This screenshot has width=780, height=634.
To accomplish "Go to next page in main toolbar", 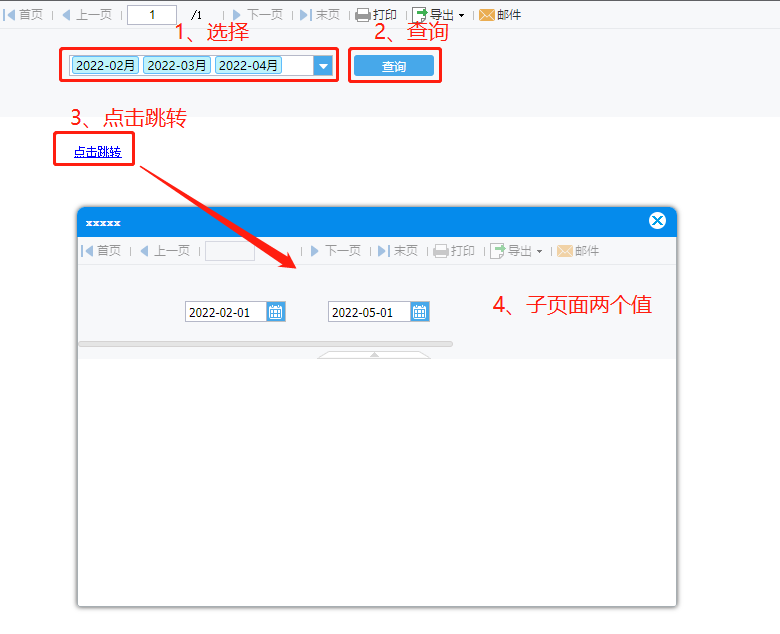I will pyautogui.click(x=258, y=15).
